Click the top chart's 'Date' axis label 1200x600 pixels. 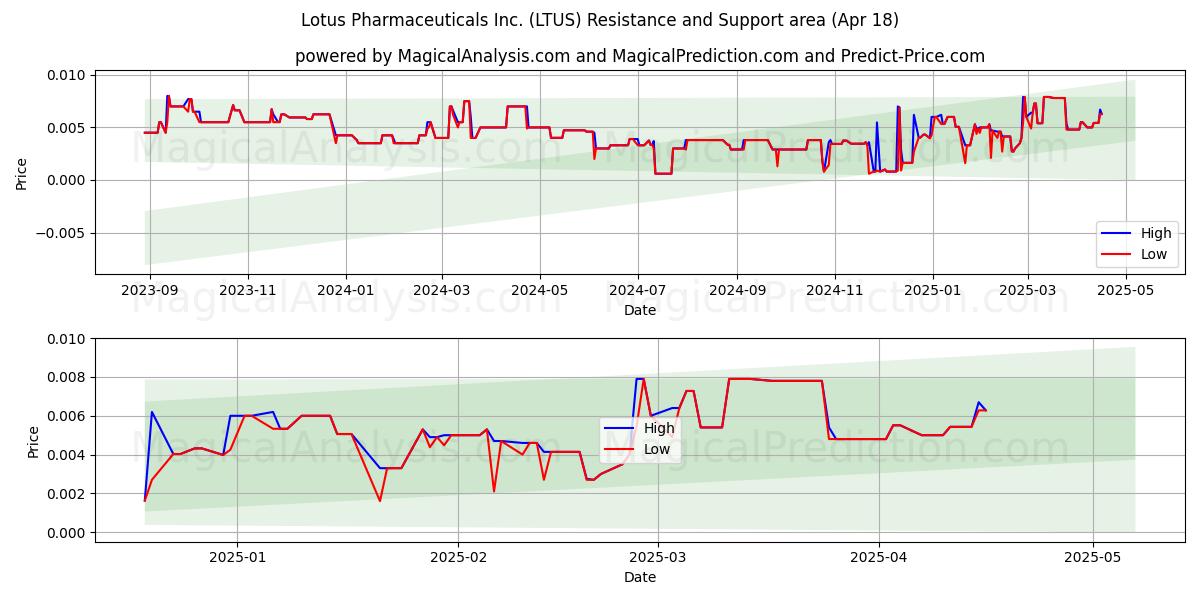640,310
